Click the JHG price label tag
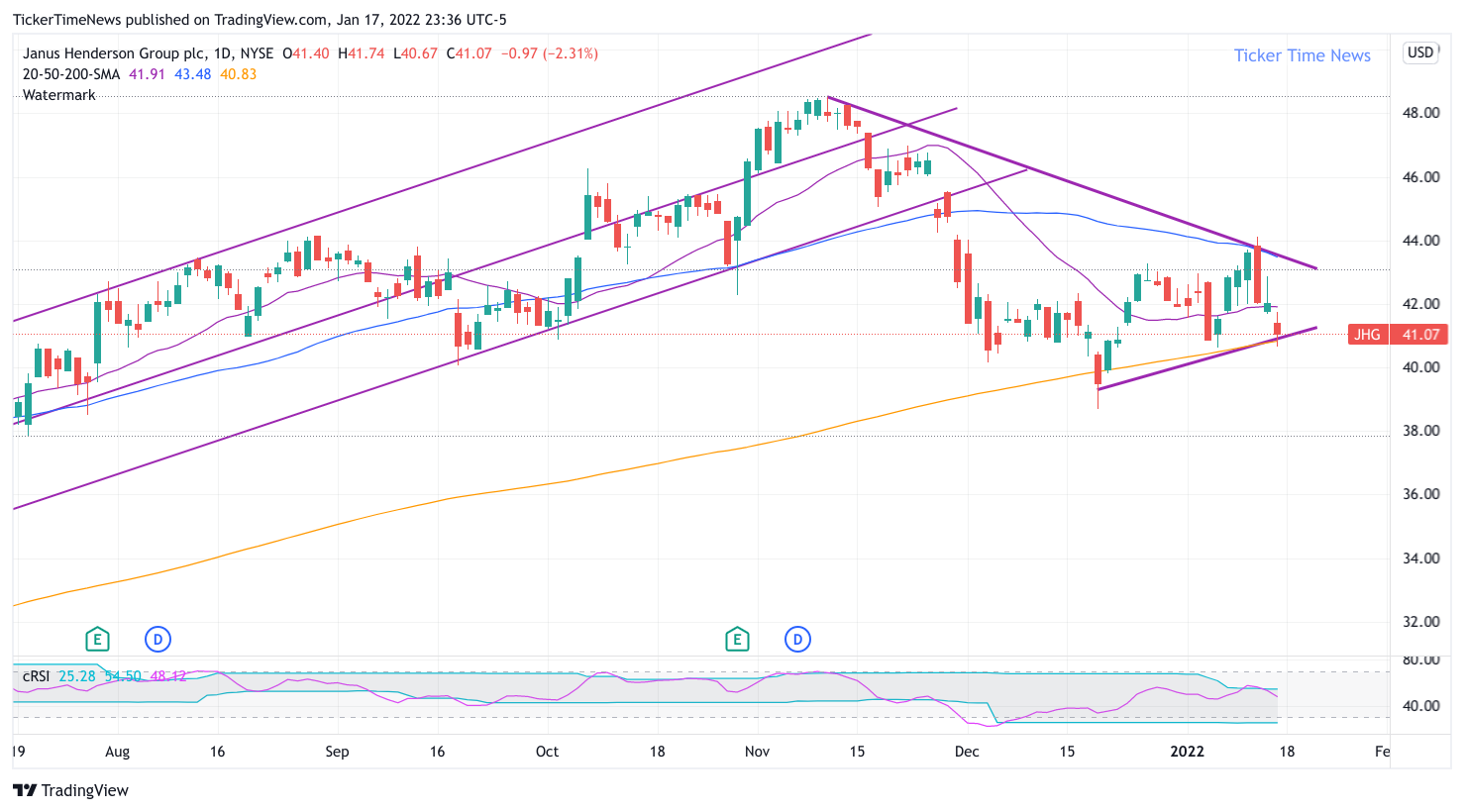Viewport: 1464px width, 812px height. click(1398, 335)
